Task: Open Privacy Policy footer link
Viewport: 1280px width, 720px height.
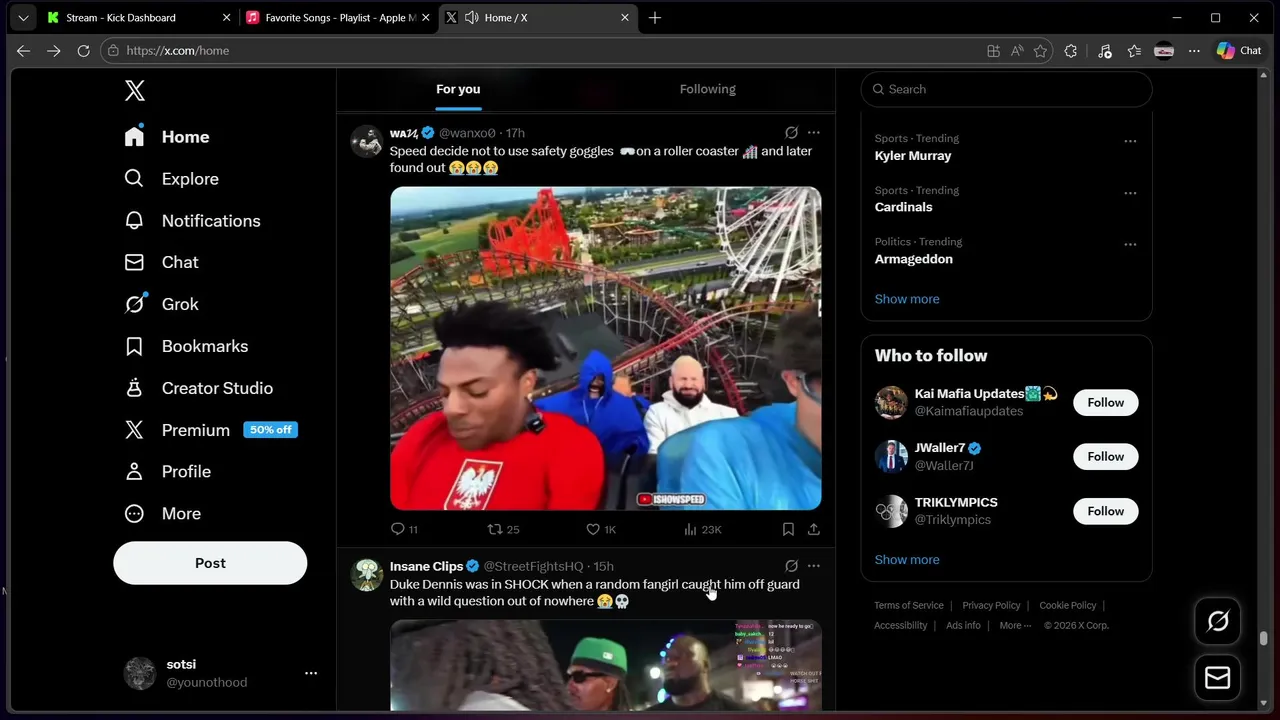Action: [x=991, y=605]
